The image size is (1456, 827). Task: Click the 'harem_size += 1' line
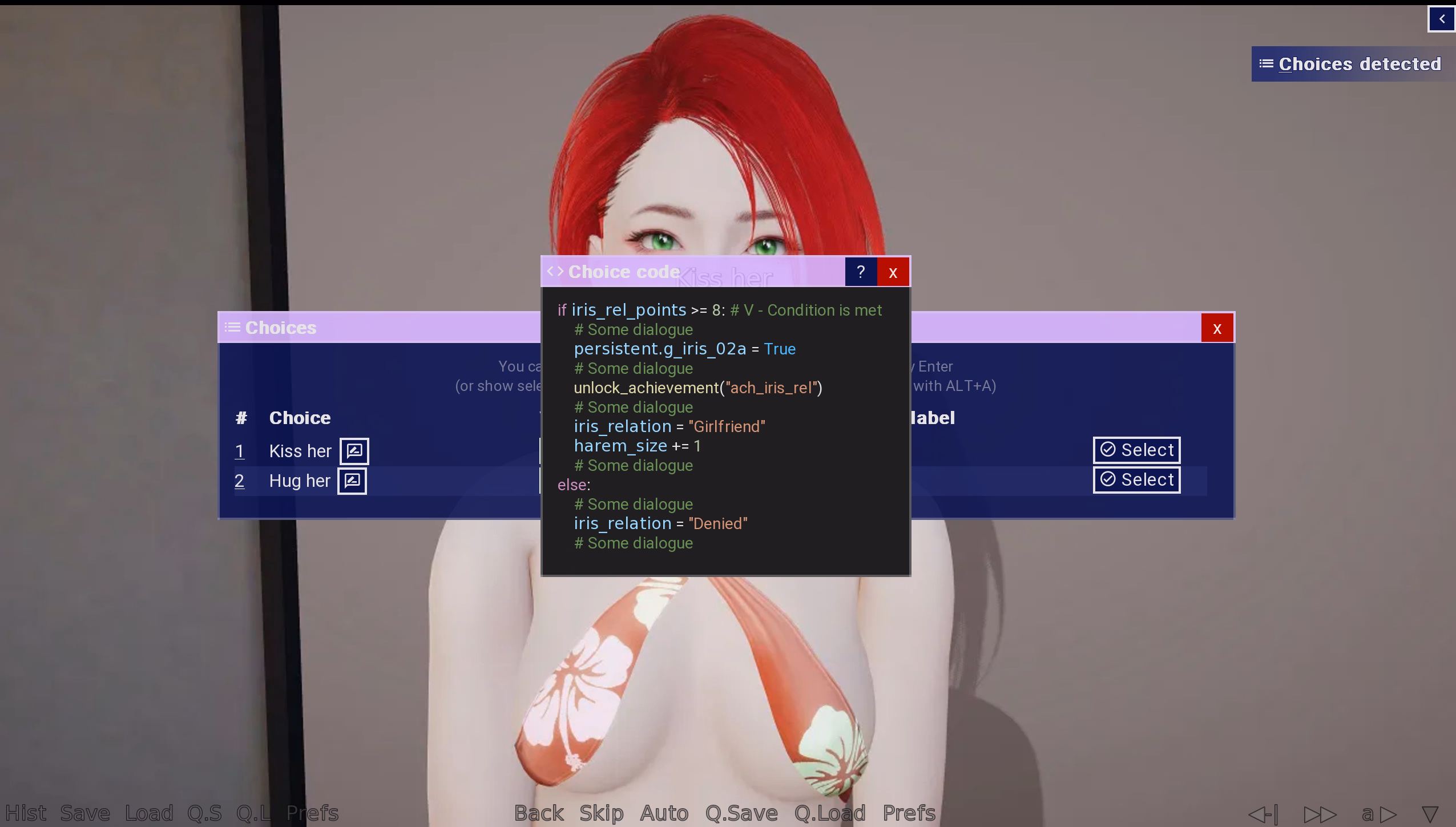tap(637, 446)
